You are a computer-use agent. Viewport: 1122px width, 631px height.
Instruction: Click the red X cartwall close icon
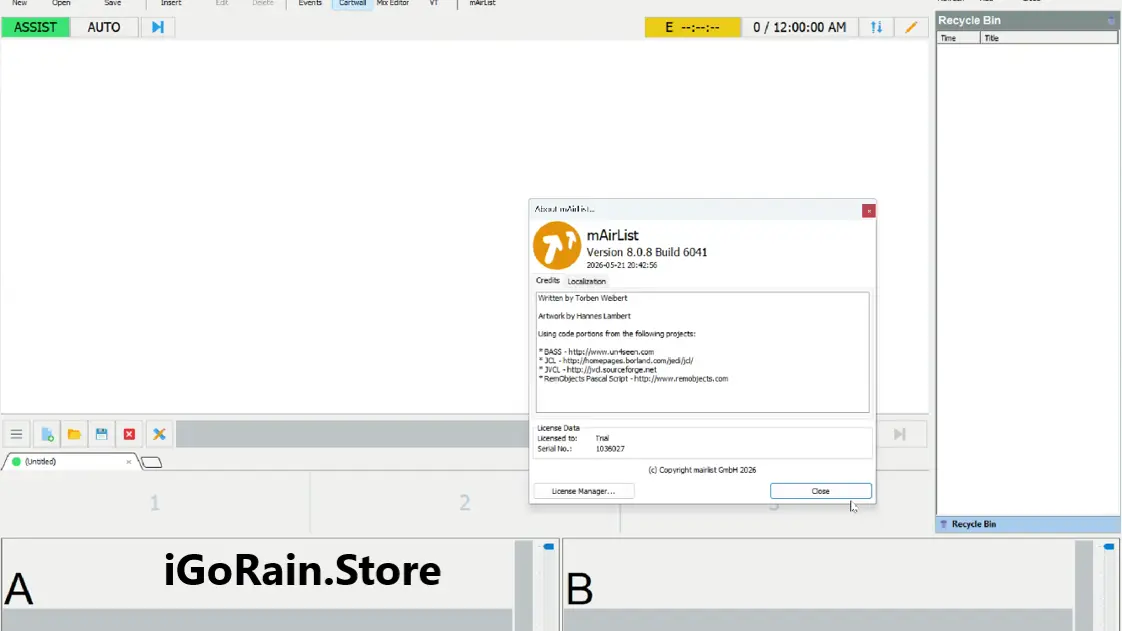pyautogui.click(x=130, y=434)
